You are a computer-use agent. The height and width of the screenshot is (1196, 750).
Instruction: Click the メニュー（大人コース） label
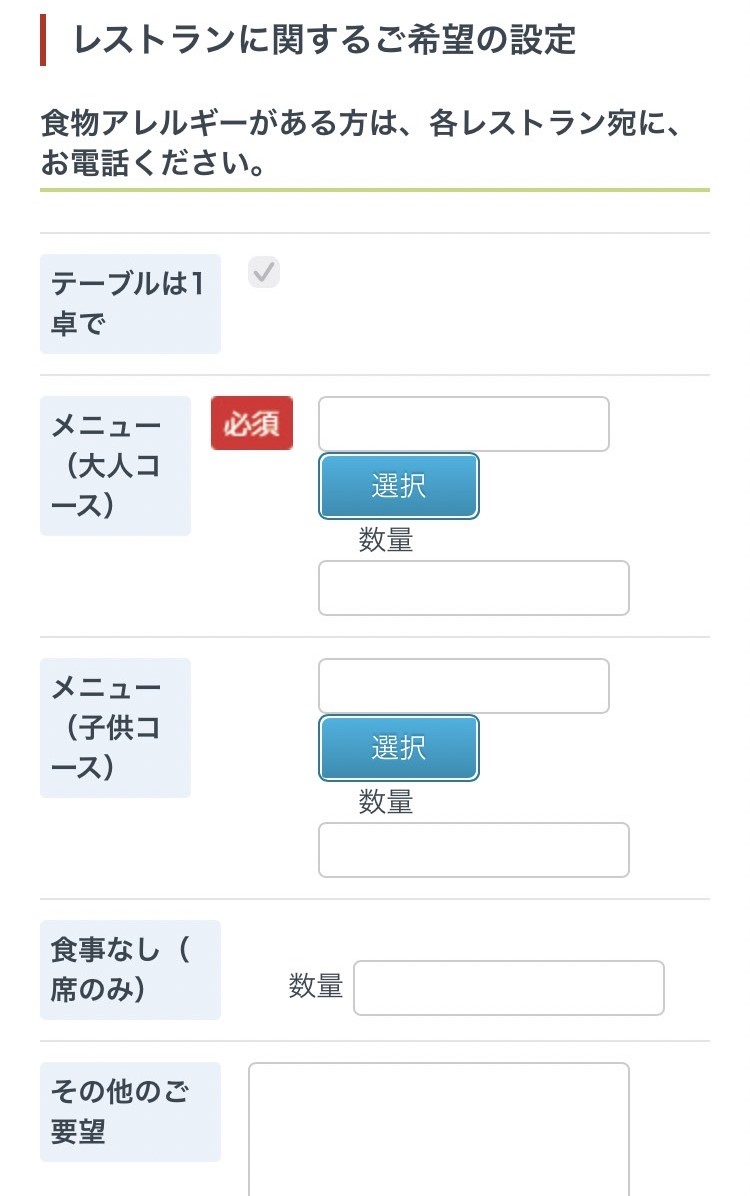pyautogui.click(x=115, y=465)
